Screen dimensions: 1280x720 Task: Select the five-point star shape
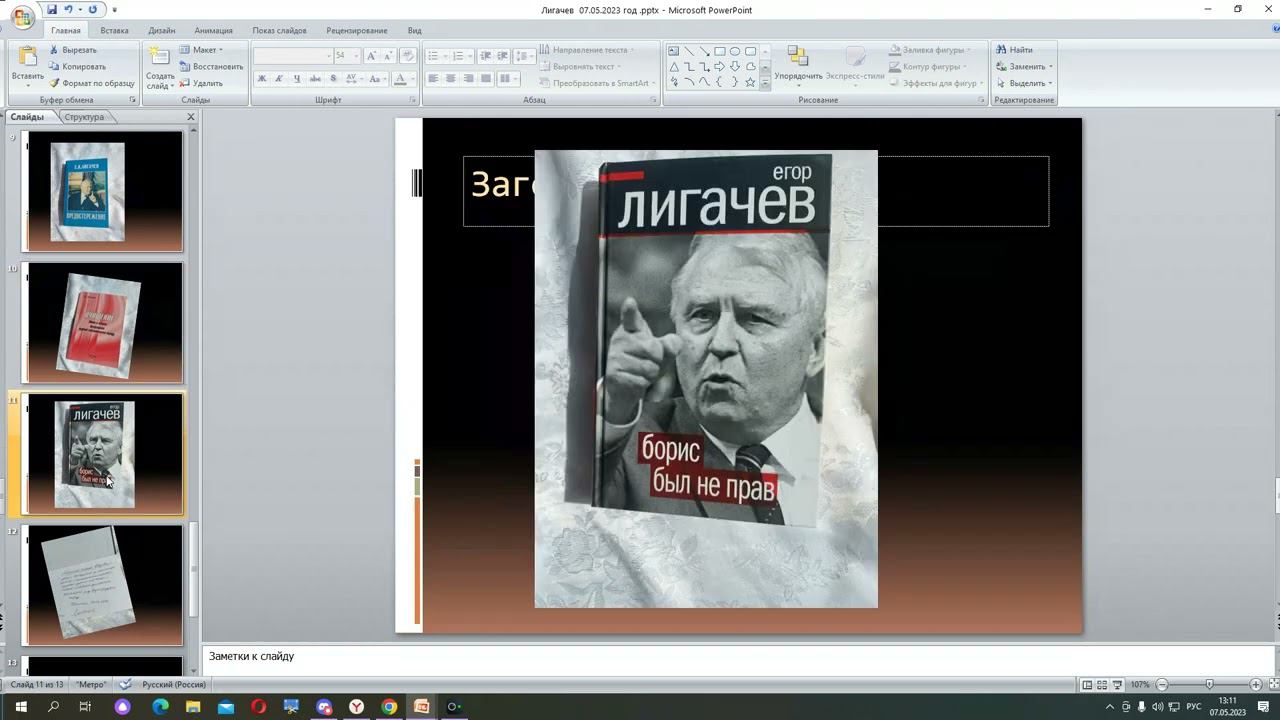[x=750, y=82]
